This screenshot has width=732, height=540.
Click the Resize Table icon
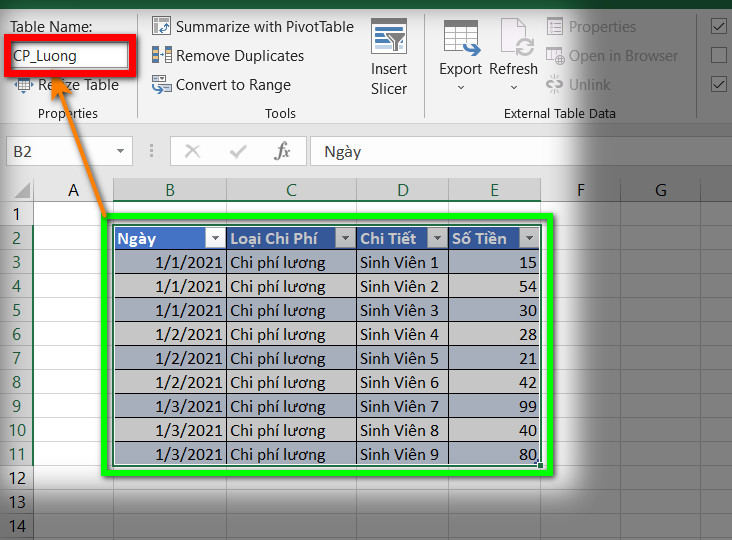tap(23, 85)
